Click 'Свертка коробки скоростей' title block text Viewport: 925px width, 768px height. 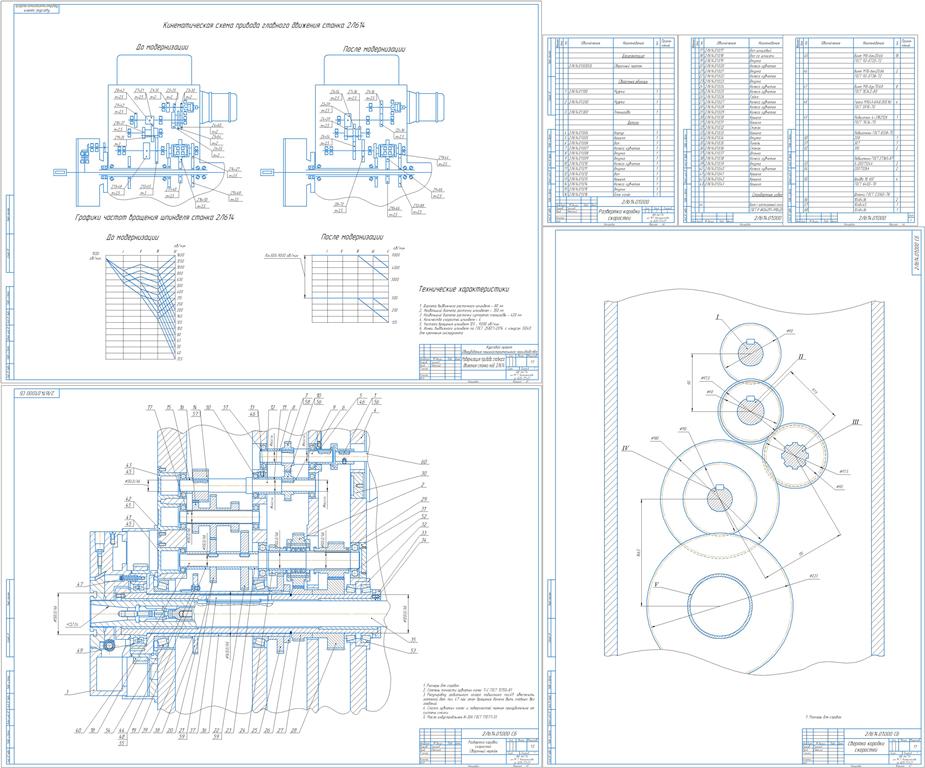point(867,747)
